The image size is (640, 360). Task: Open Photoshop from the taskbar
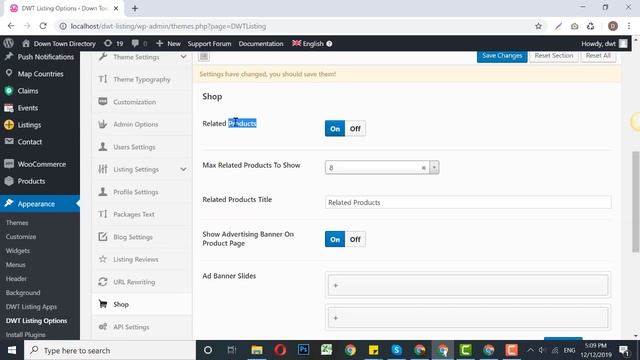coord(303,350)
